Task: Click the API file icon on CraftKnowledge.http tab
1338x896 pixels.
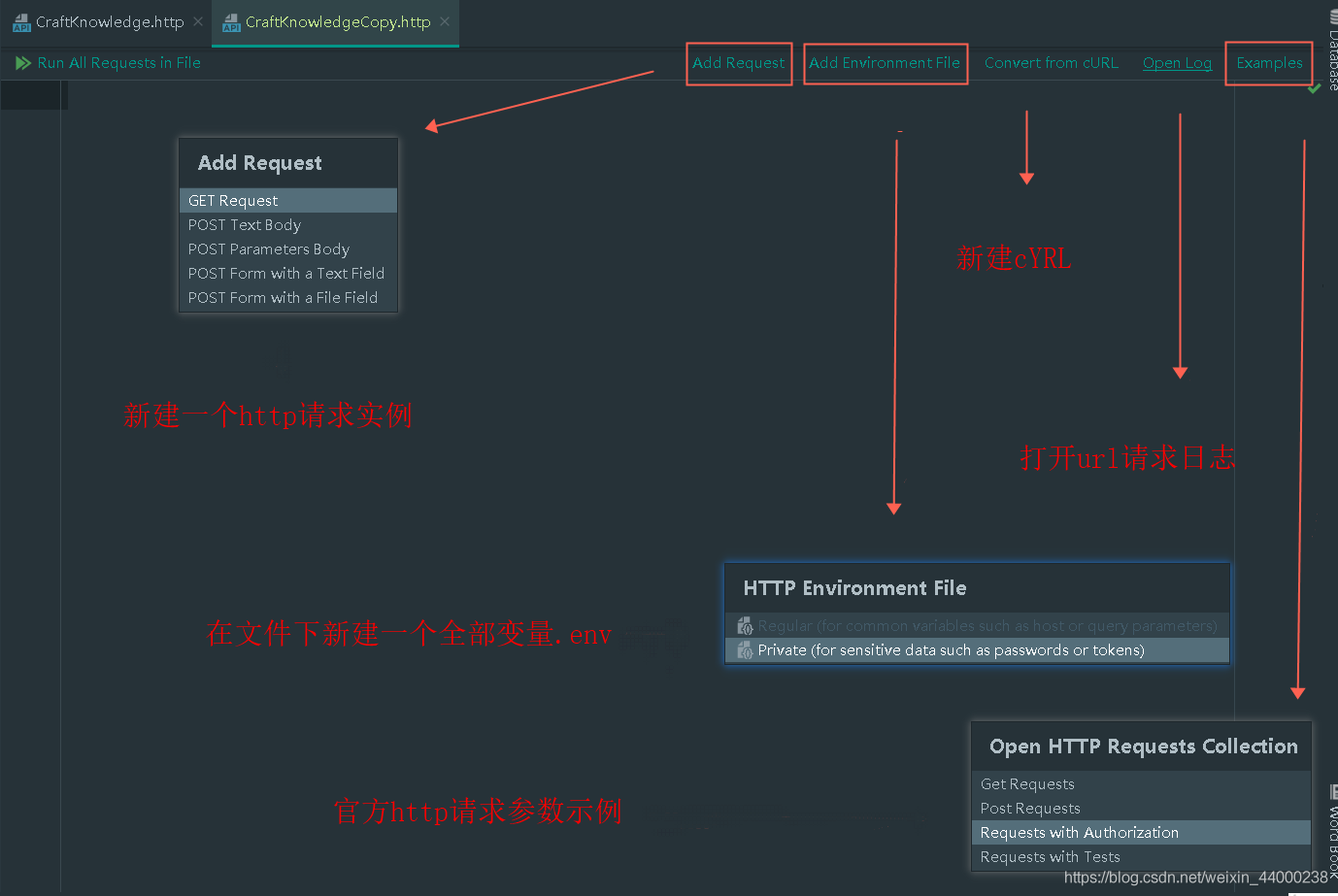Action: point(21,21)
